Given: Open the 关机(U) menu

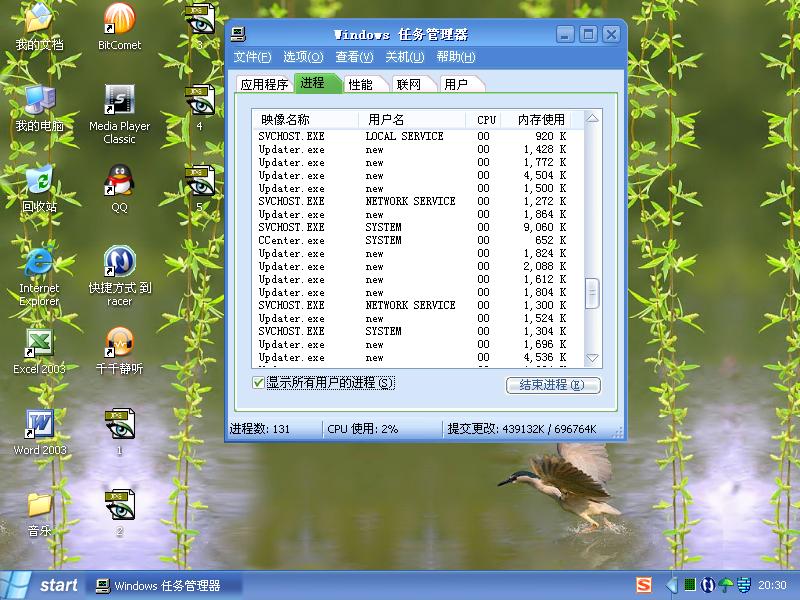Looking at the screenshot, I should tap(405, 57).
